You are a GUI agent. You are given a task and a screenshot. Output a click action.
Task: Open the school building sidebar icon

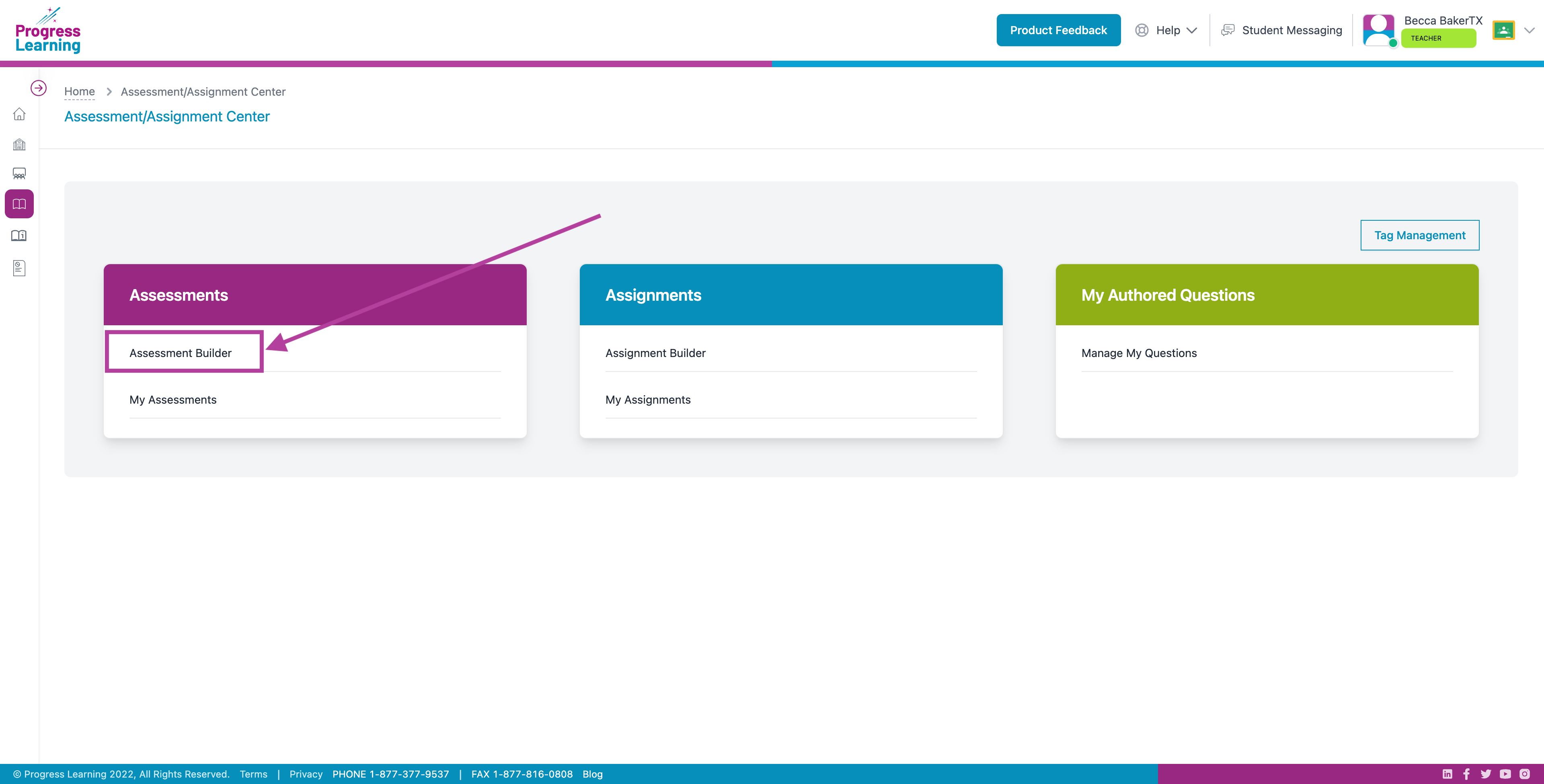click(19, 144)
